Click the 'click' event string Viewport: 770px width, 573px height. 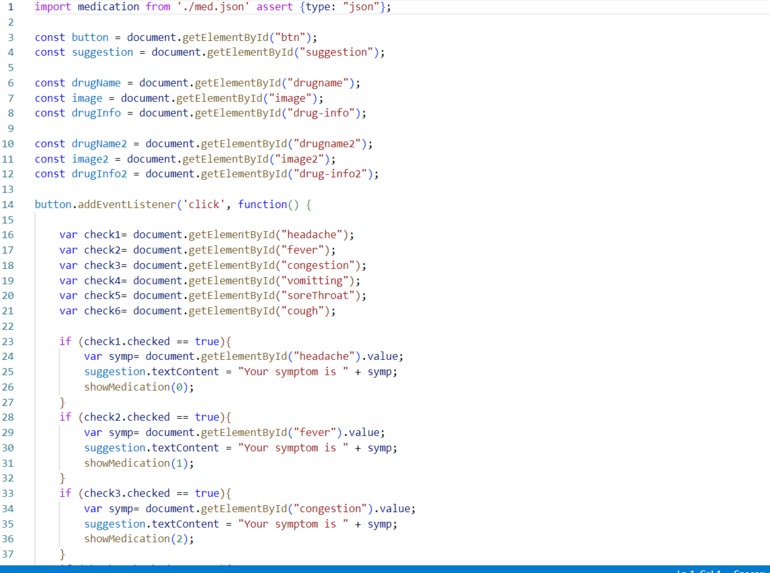pos(204,204)
